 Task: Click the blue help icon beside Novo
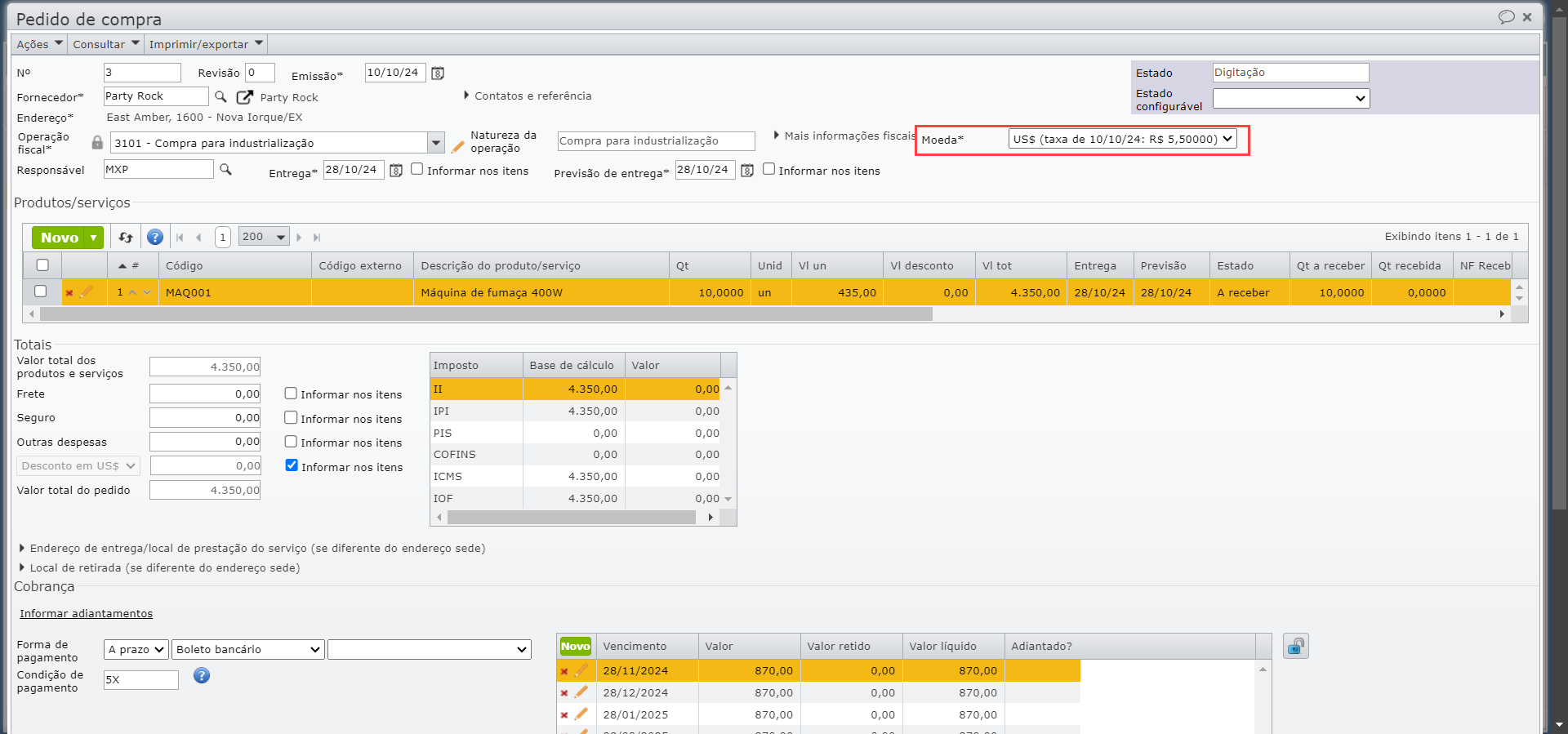155,238
